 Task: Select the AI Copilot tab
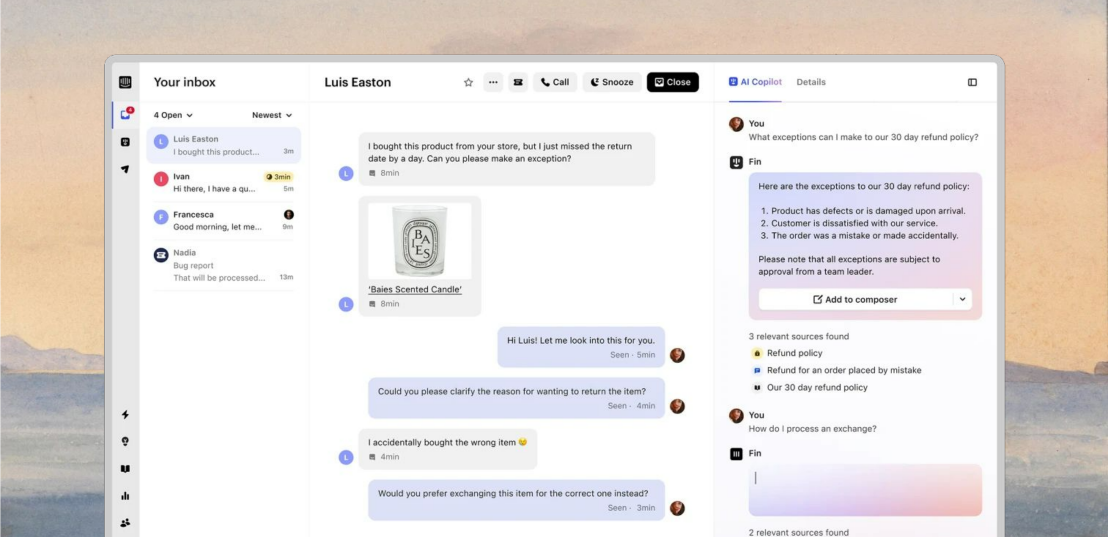pyautogui.click(x=755, y=82)
